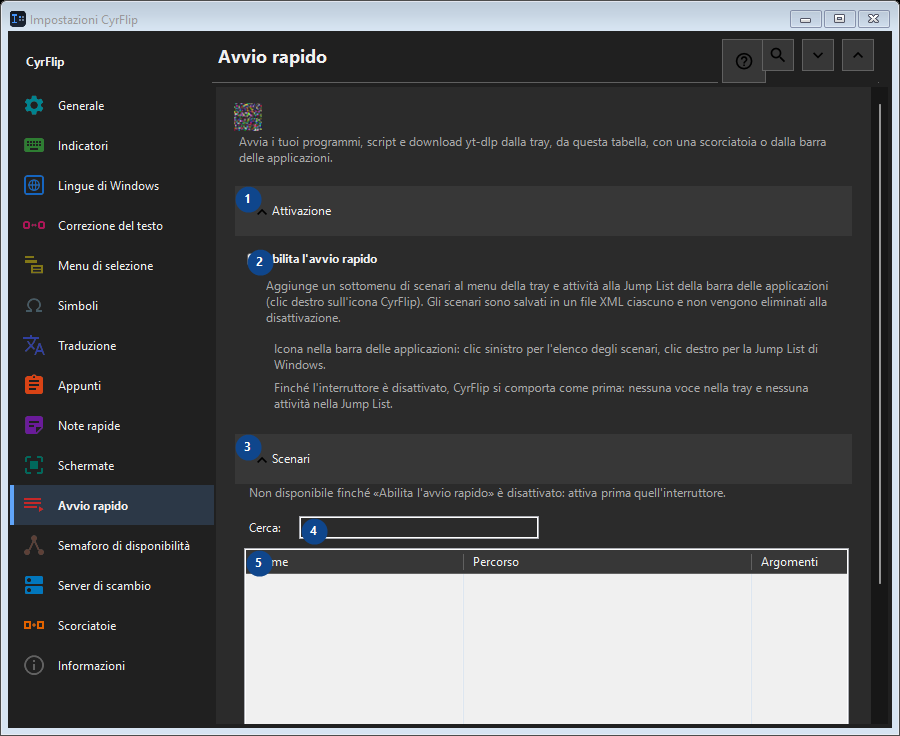
Task: Open the Schermate screenshot icon
Action: coord(34,466)
